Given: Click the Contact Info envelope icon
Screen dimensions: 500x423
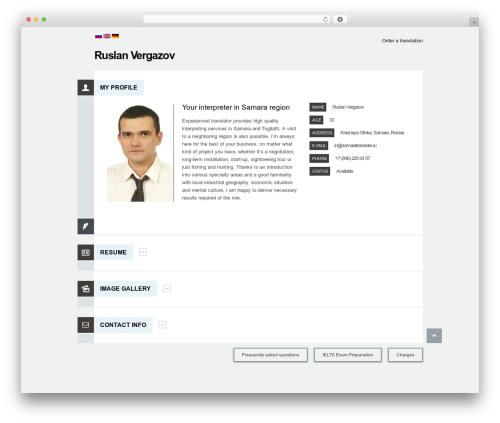Looking at the screenshot, I should tap(86, 325).
